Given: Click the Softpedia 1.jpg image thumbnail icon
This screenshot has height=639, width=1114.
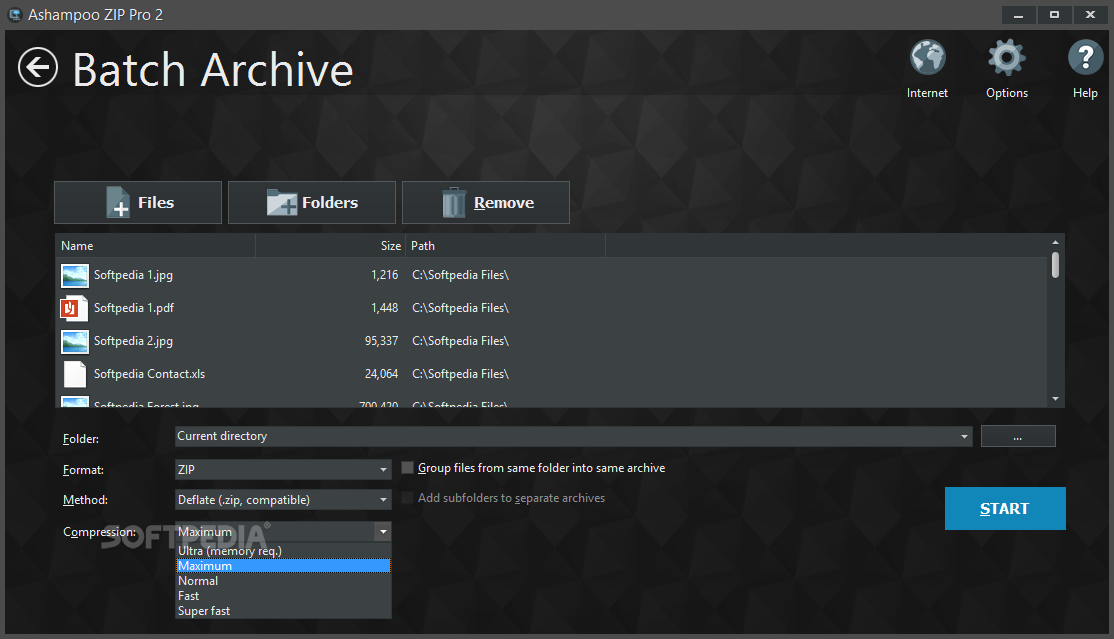Looking at the screenshot, I should pyautogui.click(x=75, y=276).
